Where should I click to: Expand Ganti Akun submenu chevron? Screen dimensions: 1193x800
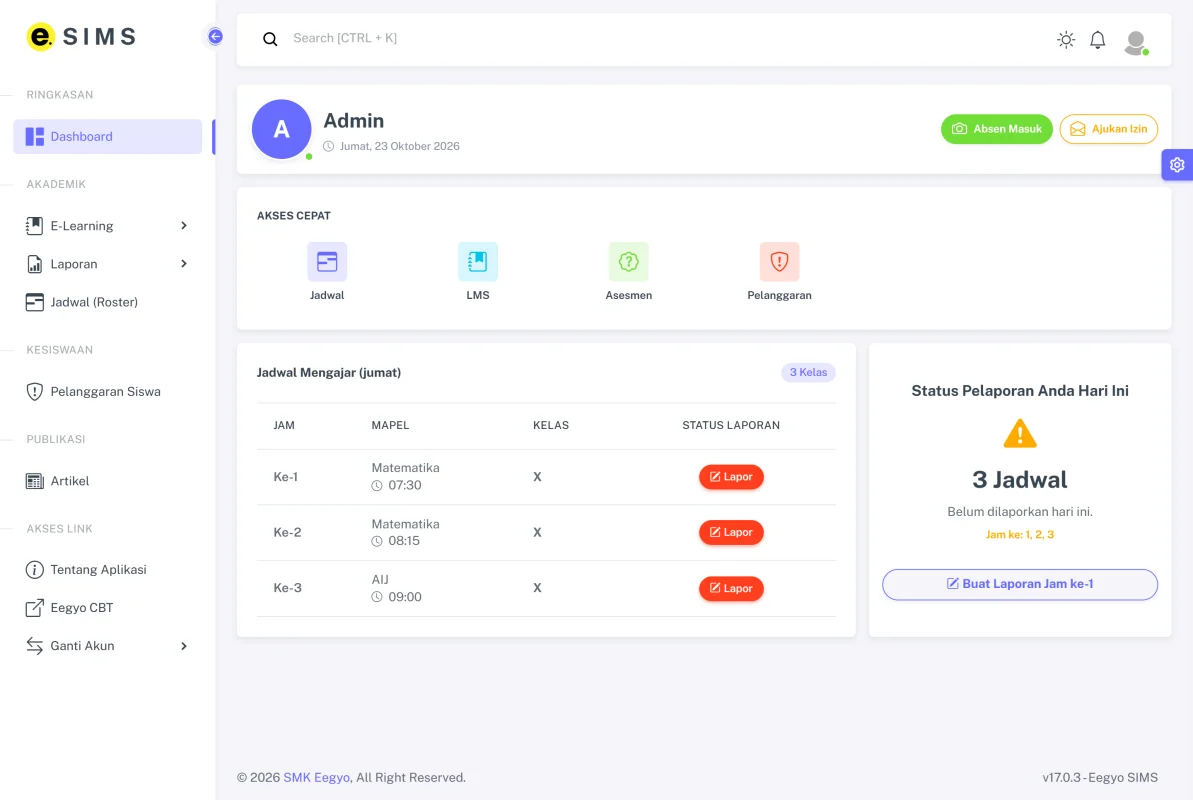tap(183, 645)
